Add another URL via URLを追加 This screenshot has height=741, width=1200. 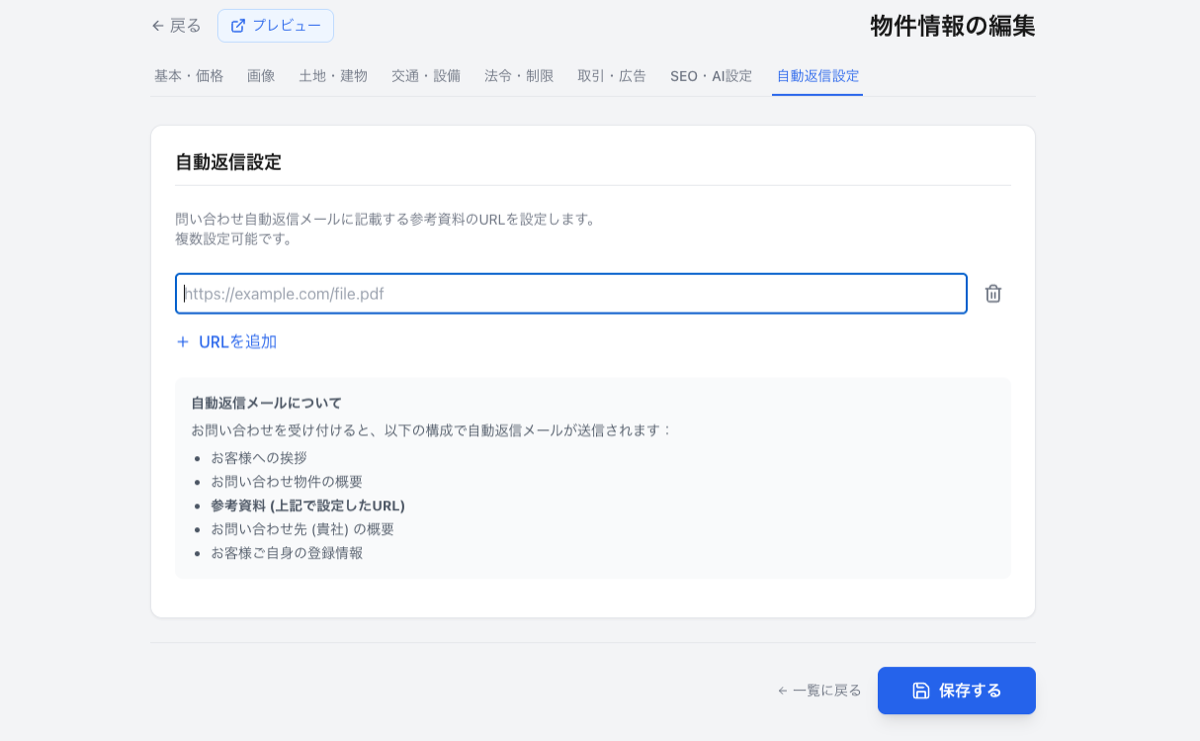(x=237, y=342)
